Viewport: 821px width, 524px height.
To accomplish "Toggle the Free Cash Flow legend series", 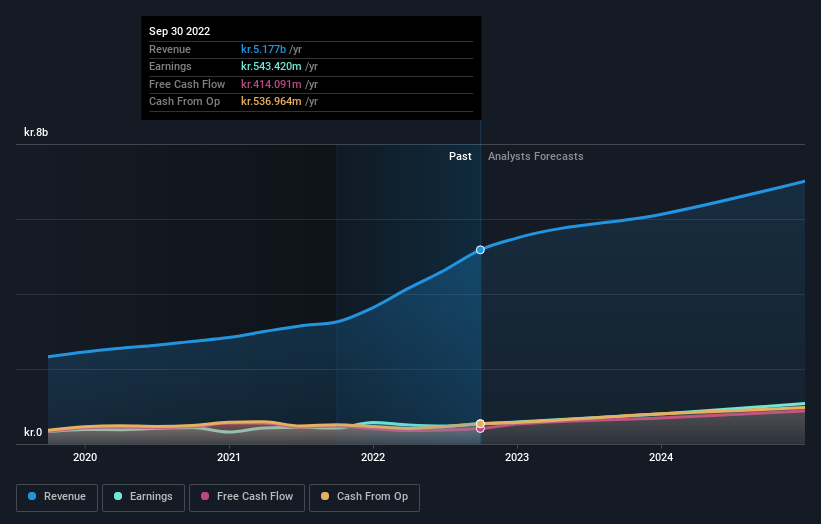I will tap(247, 497).
